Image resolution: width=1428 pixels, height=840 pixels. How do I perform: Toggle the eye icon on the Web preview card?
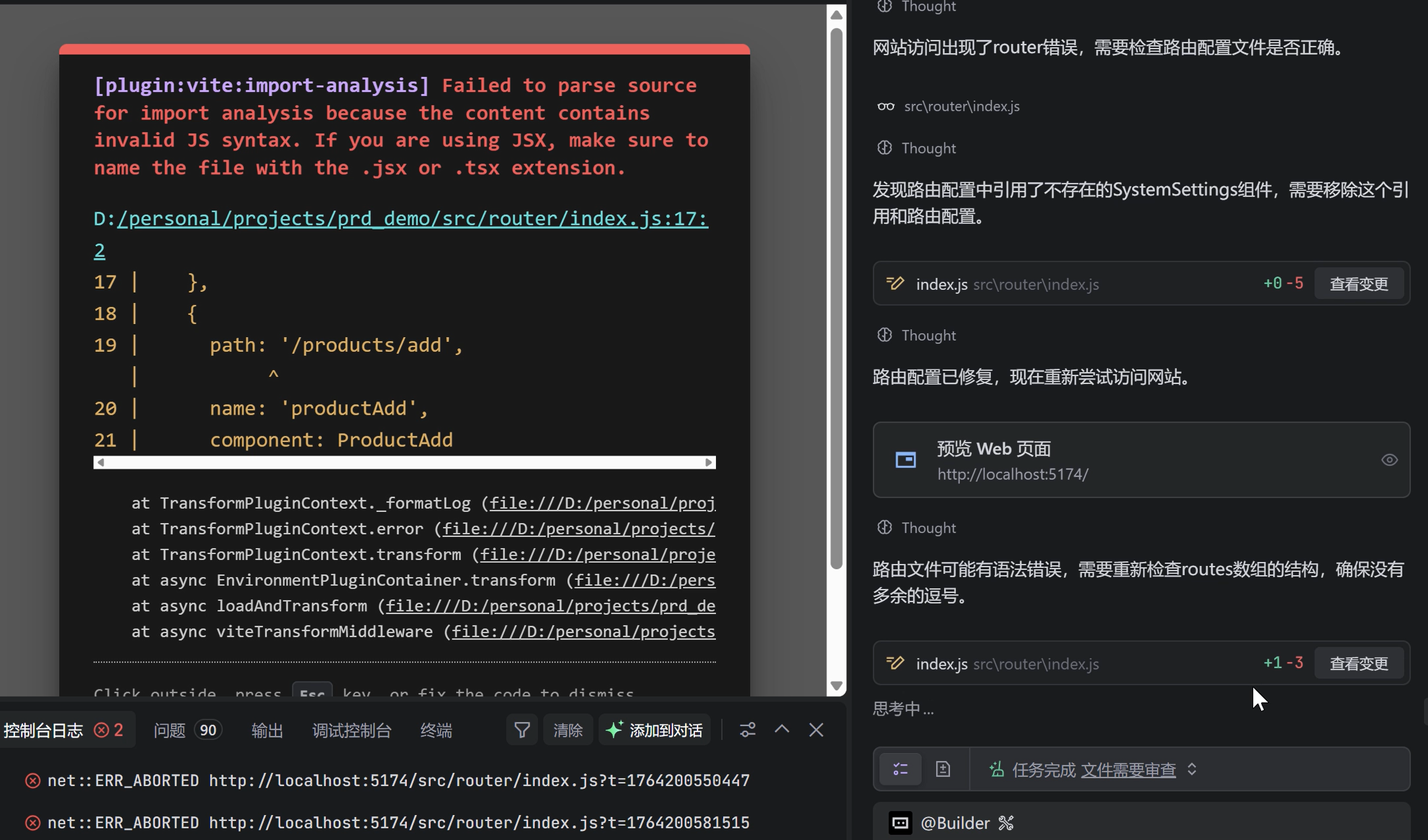click(x=1390, y=459)
